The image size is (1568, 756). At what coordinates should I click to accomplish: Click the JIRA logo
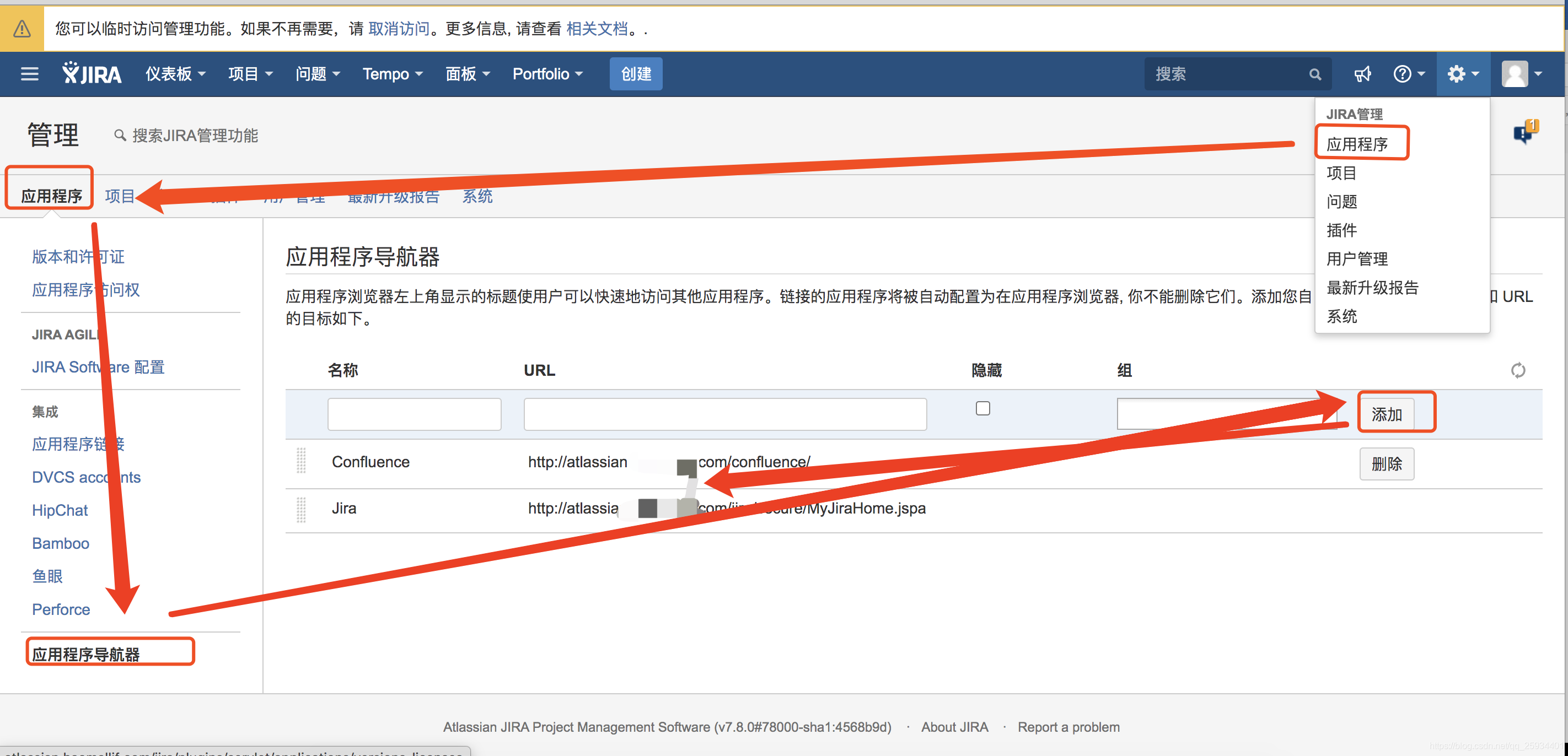92,74
